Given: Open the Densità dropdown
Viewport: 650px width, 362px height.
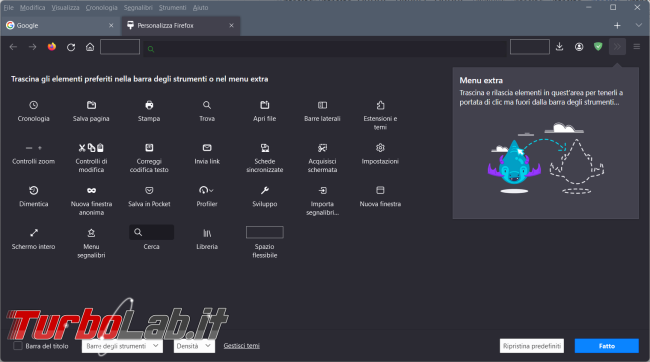Looking at the screenshot, I should pos(194,345).
